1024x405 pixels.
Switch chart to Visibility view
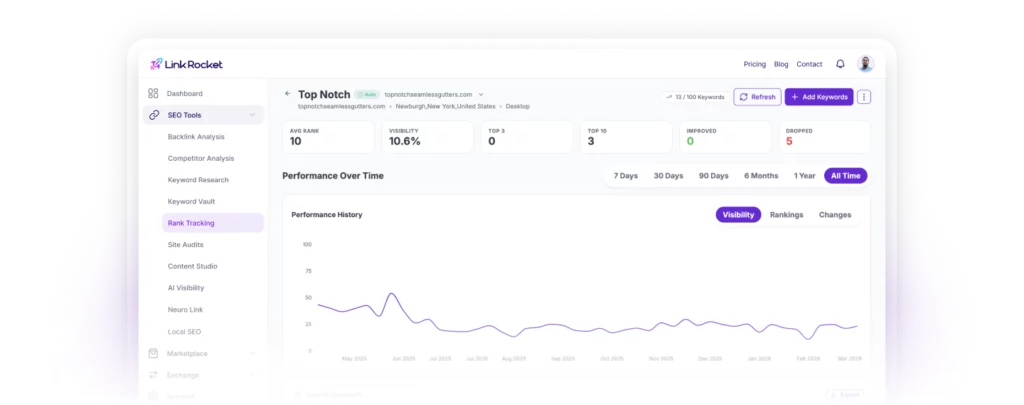738,214
